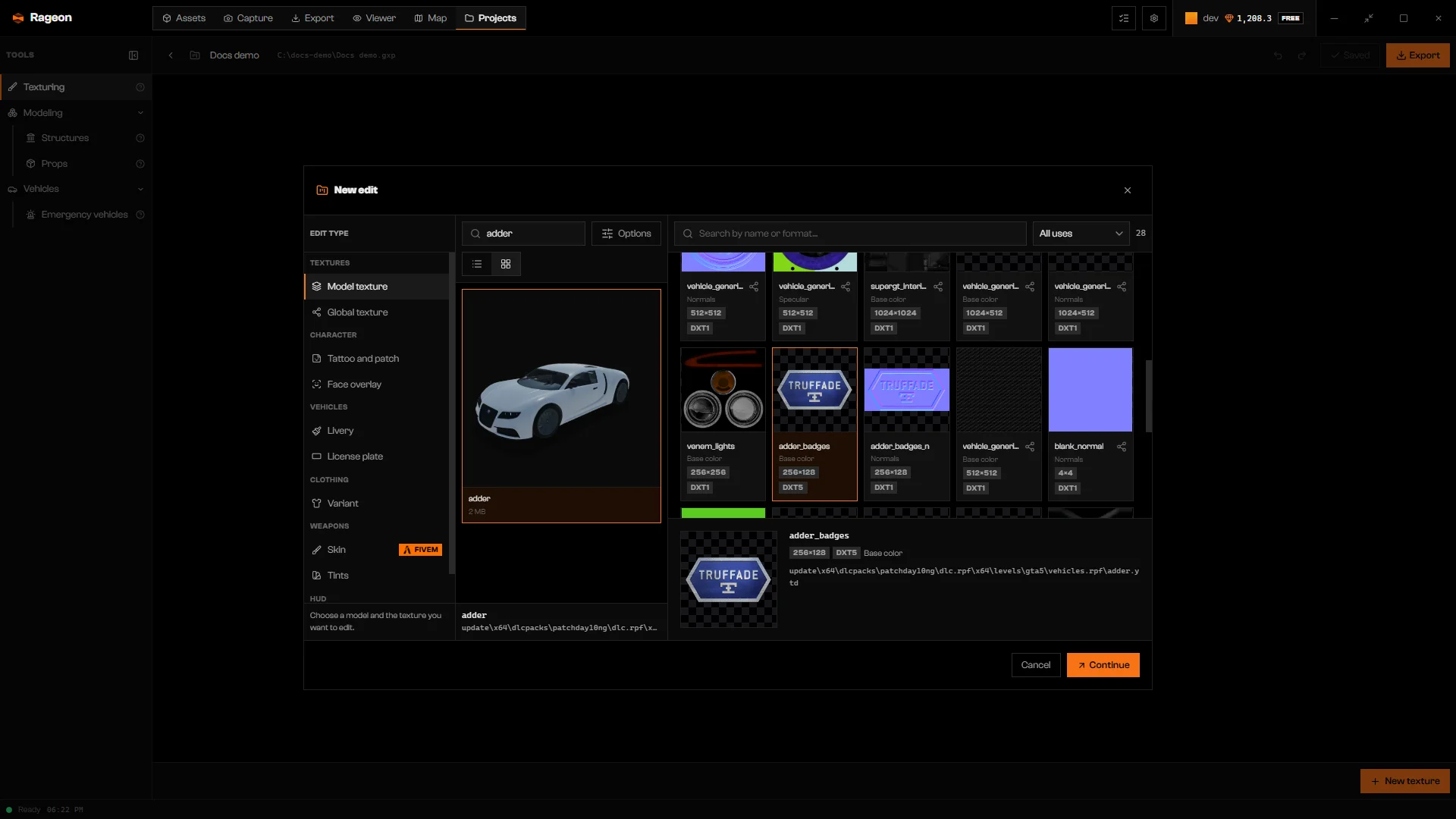Viewport: 1456px width, 819px height.
Task: Select License plate edit type
Action: coord(376,457)
